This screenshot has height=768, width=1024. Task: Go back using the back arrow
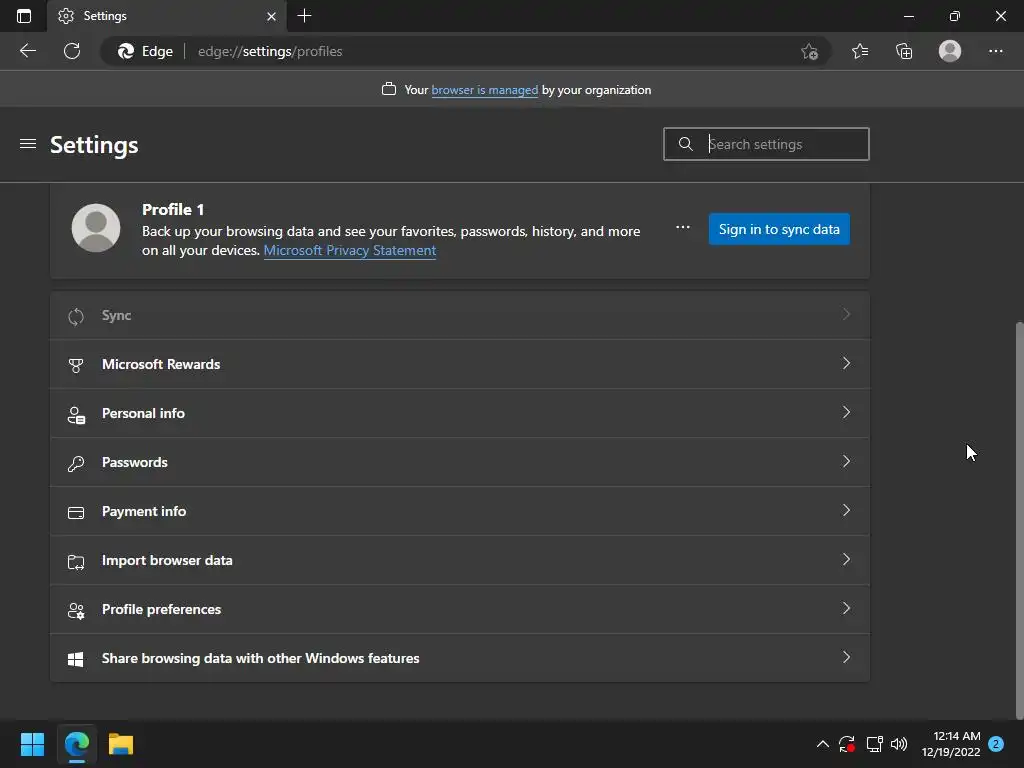click(x=27, y=51)
